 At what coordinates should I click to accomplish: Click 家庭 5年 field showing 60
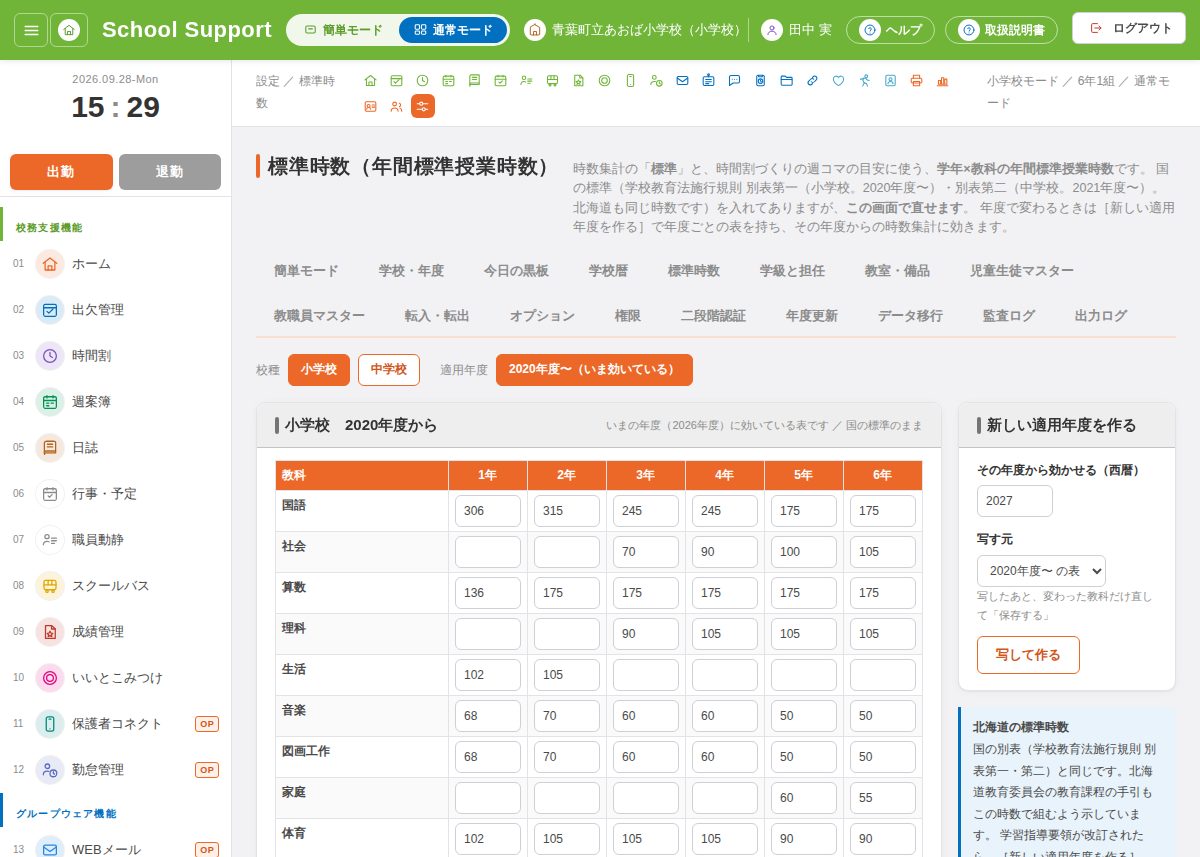point(804,798)
